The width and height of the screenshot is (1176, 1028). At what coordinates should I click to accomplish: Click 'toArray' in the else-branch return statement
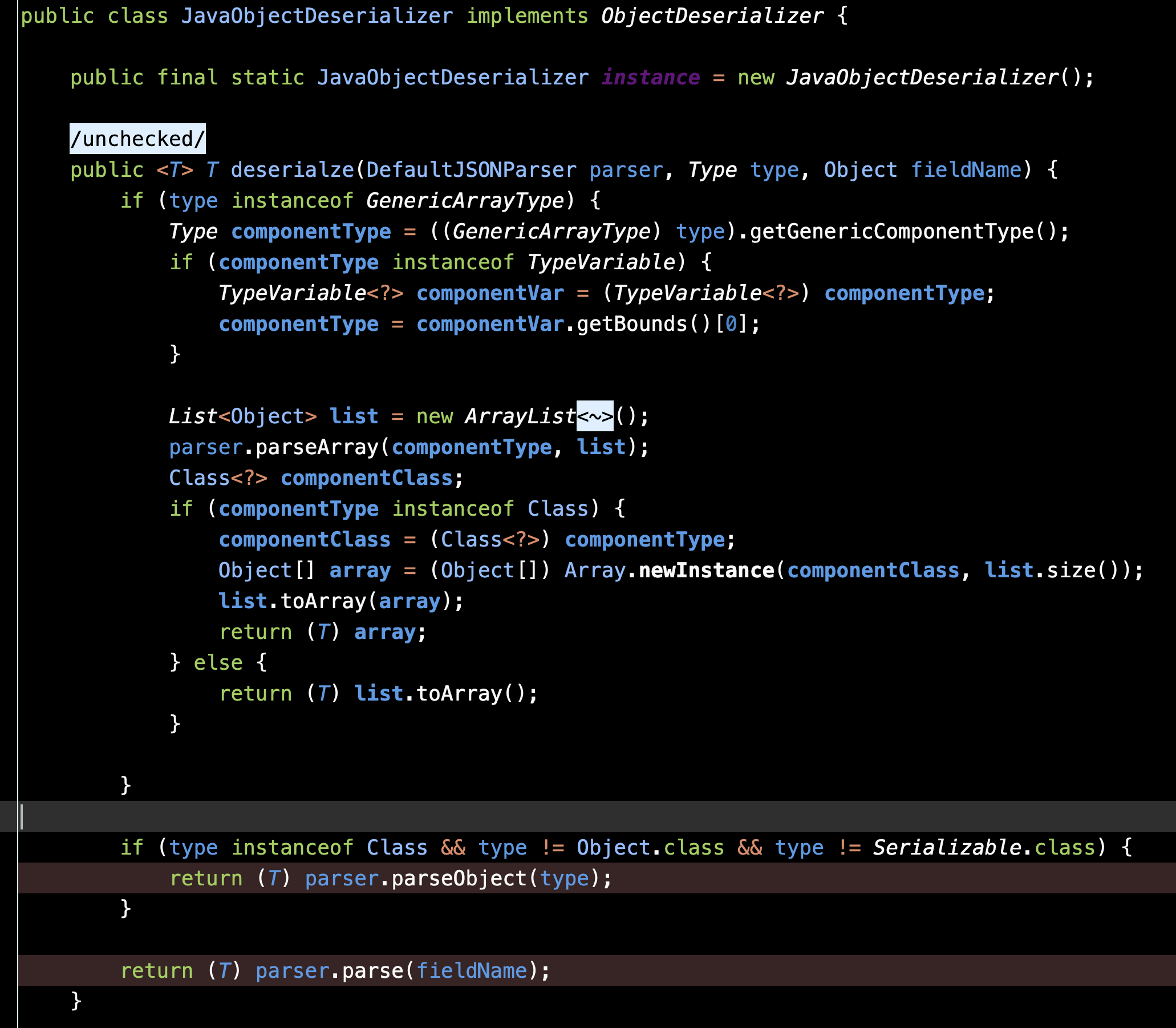[x=459, y=694]
